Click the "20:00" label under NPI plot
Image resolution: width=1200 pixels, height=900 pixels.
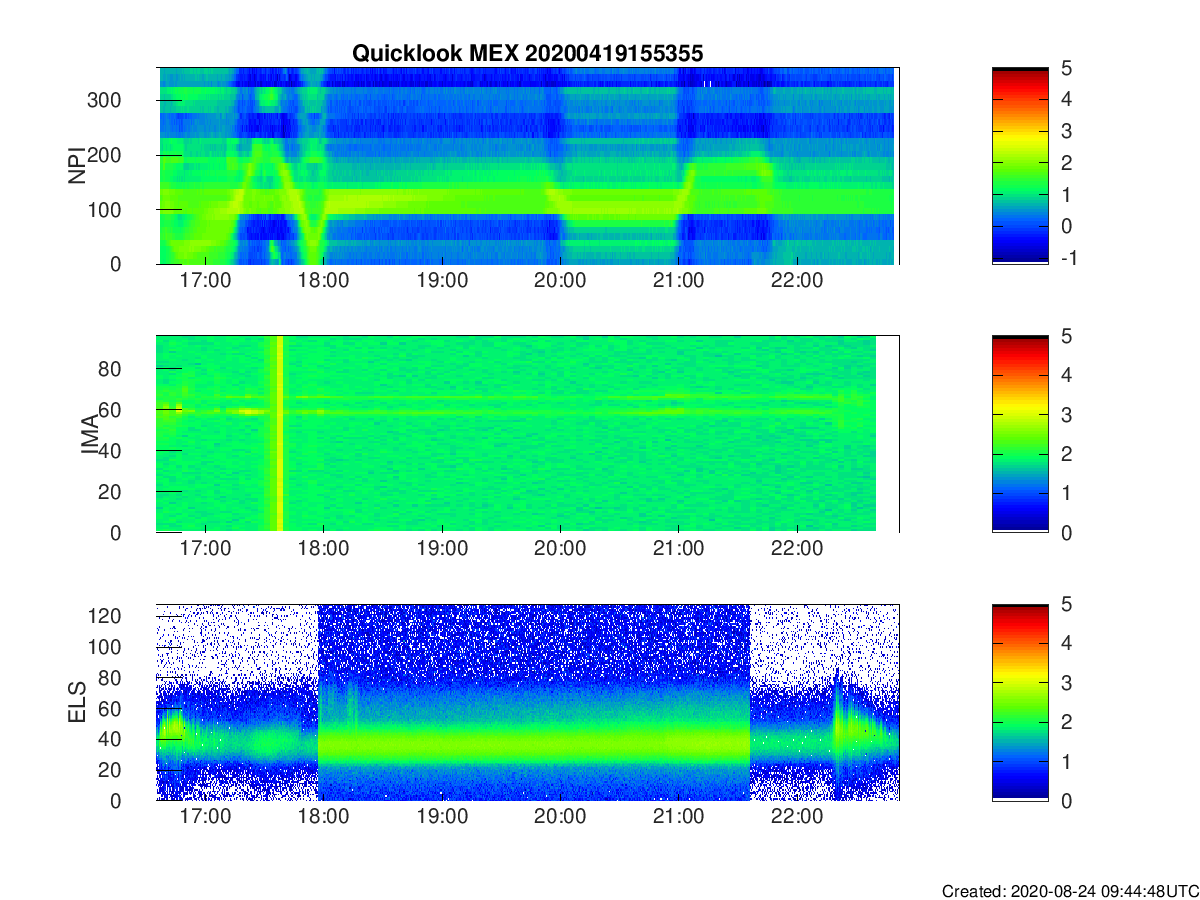(x=560, y=280)
